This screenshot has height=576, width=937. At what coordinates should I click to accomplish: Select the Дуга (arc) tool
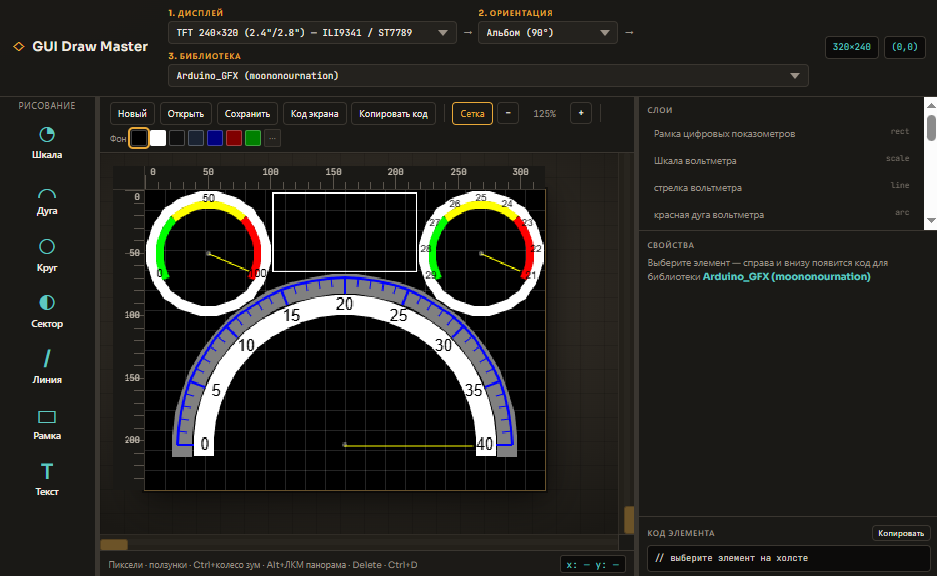tap(47, 200)
